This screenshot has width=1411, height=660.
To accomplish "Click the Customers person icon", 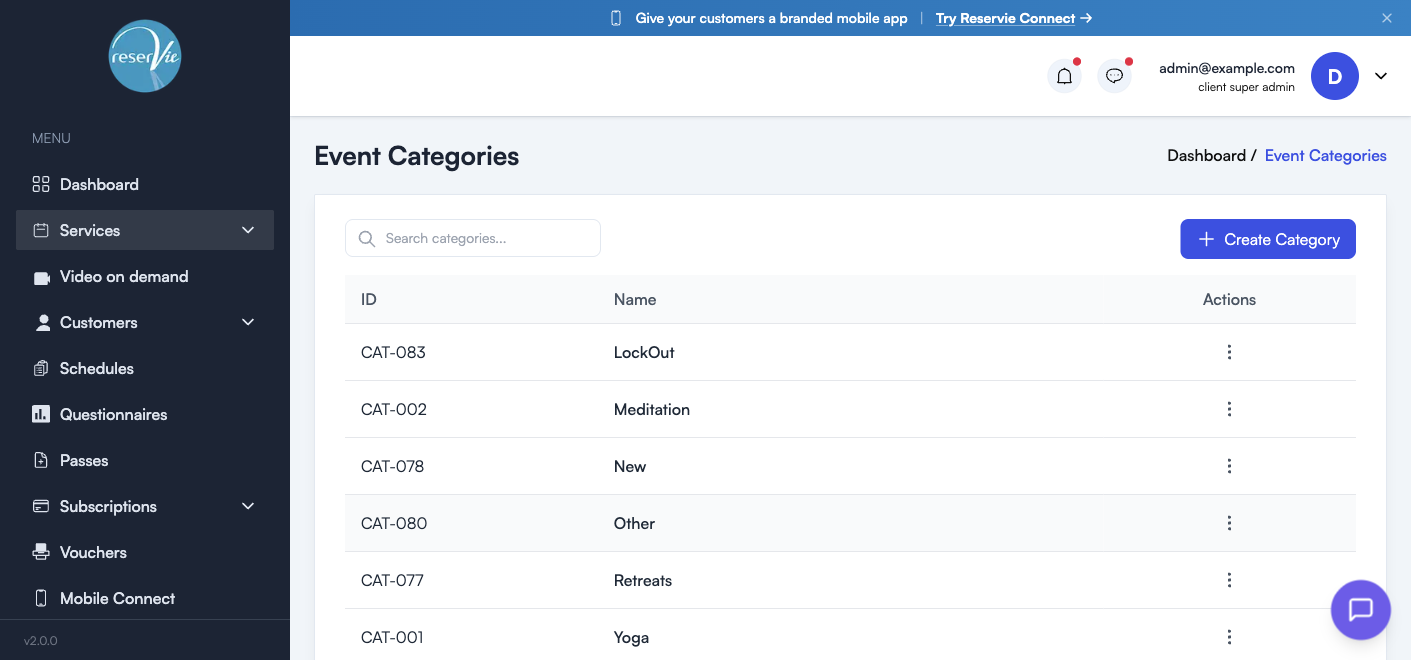I will tap(42, 322).
